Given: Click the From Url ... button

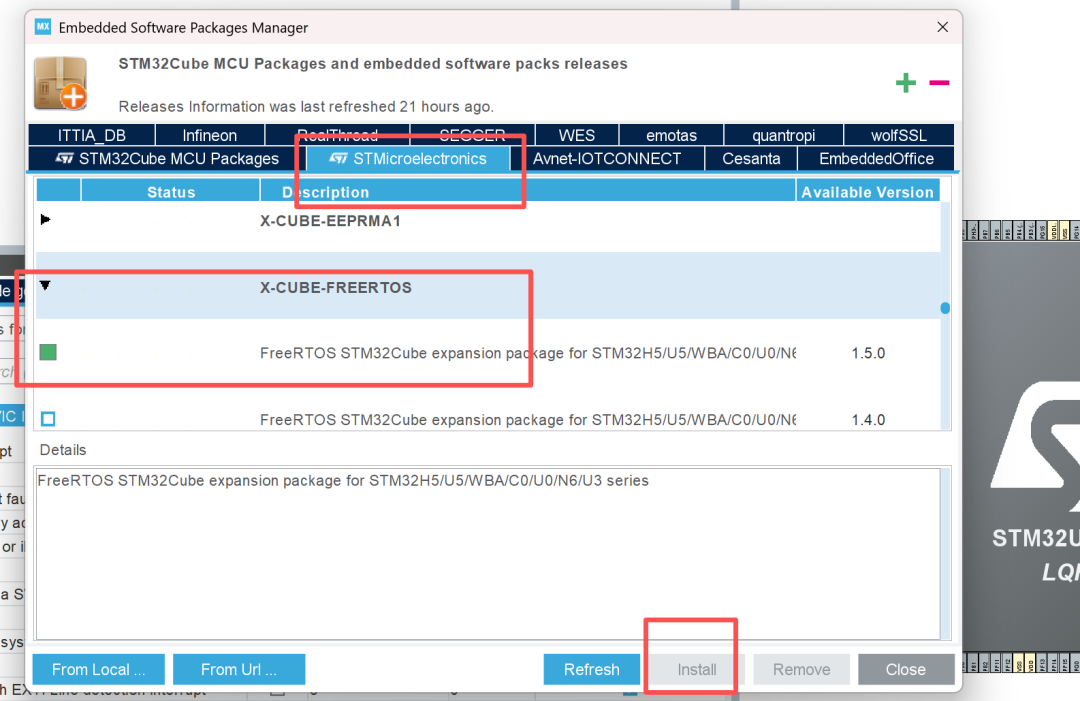Looking at the screenshot, I should click(239, 669).
